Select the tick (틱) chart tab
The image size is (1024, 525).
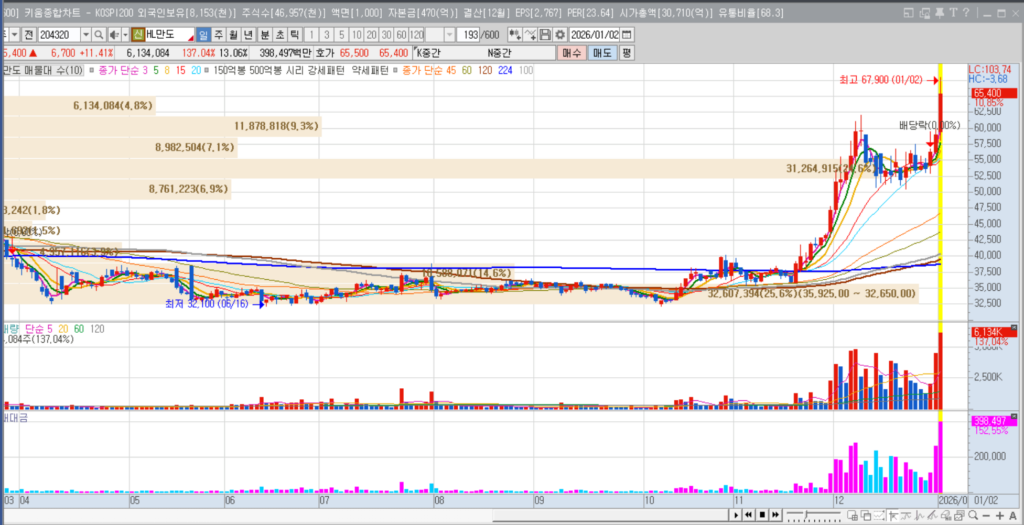(294, 35)
